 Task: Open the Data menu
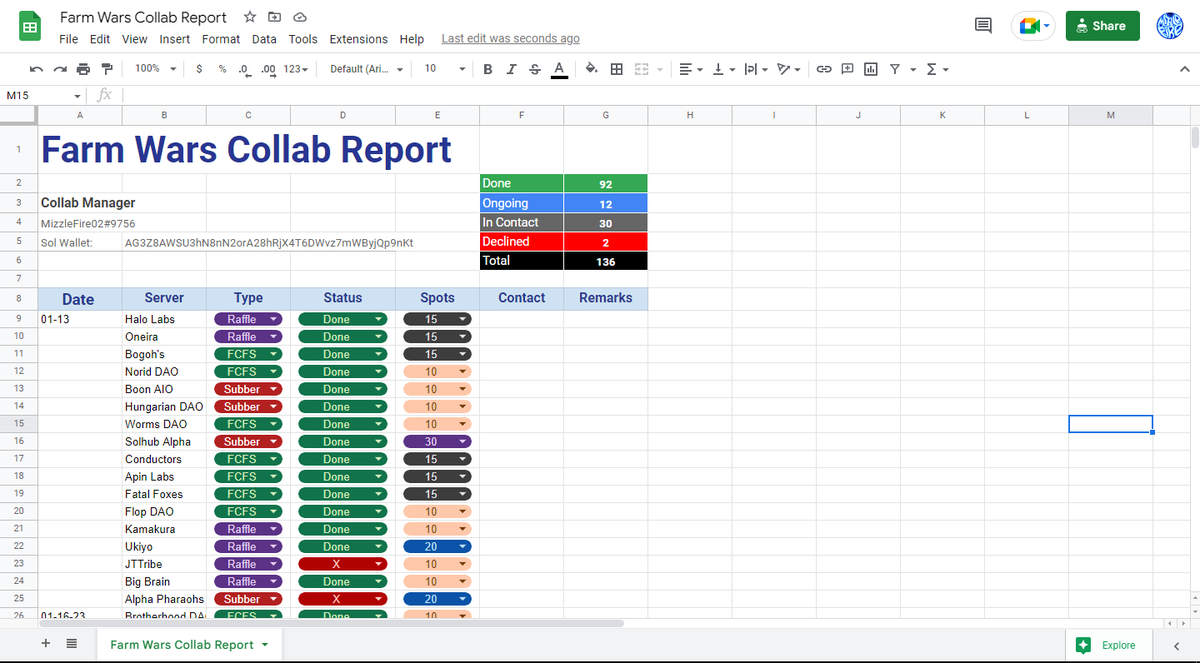point(264,39)
